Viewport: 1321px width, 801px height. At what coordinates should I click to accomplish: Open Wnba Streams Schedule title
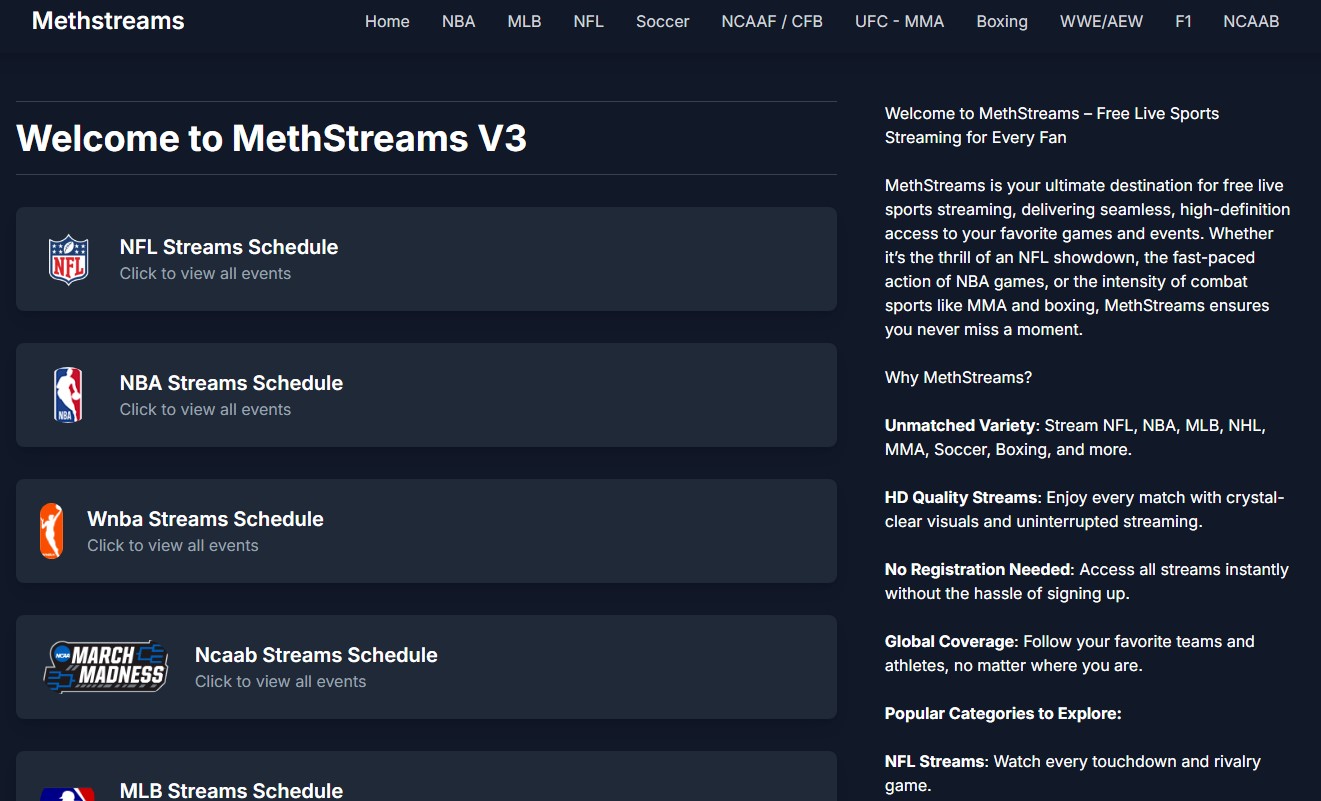pos(205,519)
